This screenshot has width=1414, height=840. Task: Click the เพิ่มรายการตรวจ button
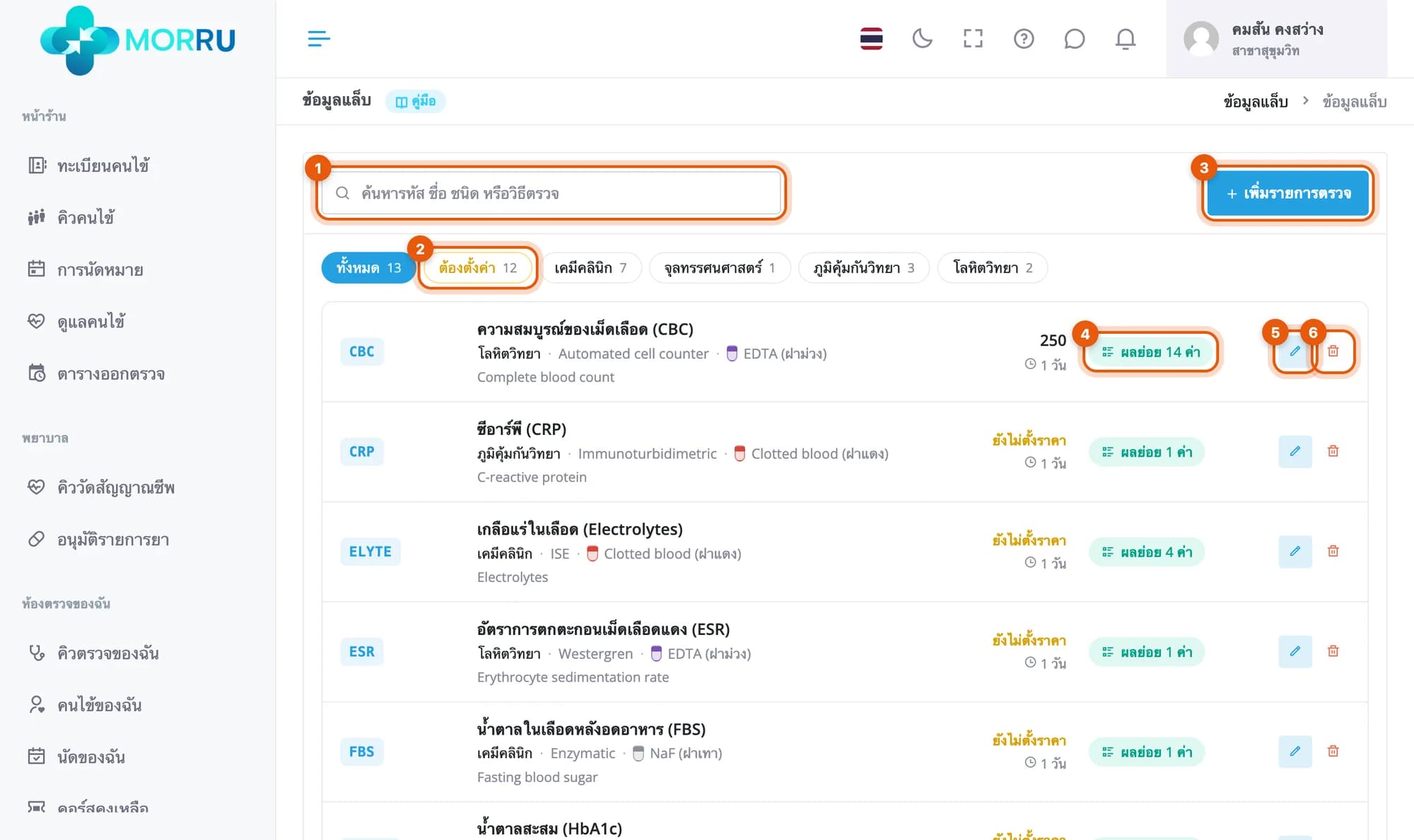[1288, 193]
